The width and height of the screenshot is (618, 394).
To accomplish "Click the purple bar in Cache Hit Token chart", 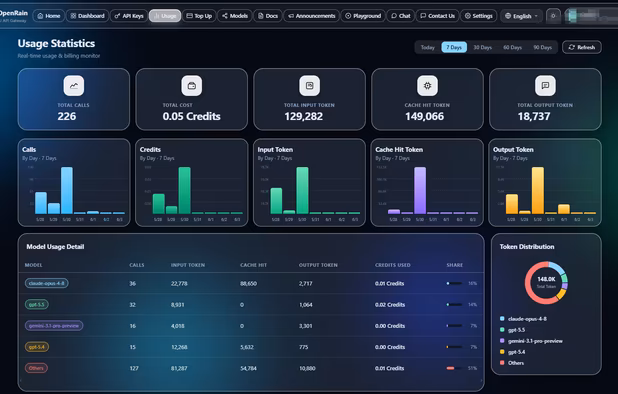I will tap(420, 190).
